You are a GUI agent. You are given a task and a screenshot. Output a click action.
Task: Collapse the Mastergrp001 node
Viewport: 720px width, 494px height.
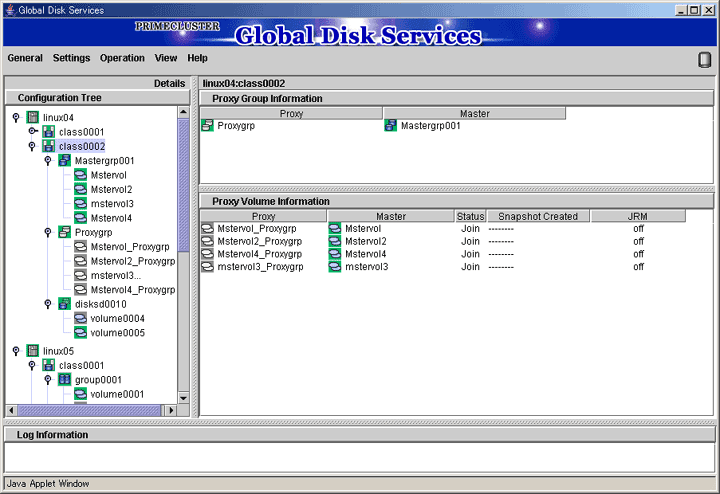(48, 161)
